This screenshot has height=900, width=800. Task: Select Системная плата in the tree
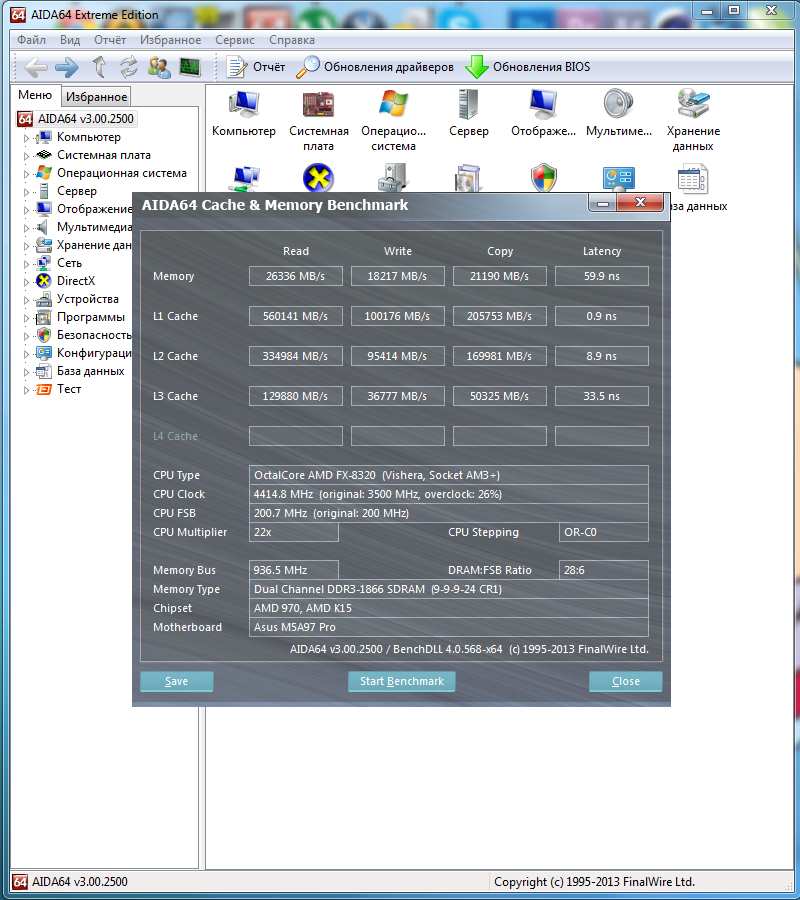pyautogui.click(x=103, y=155)
